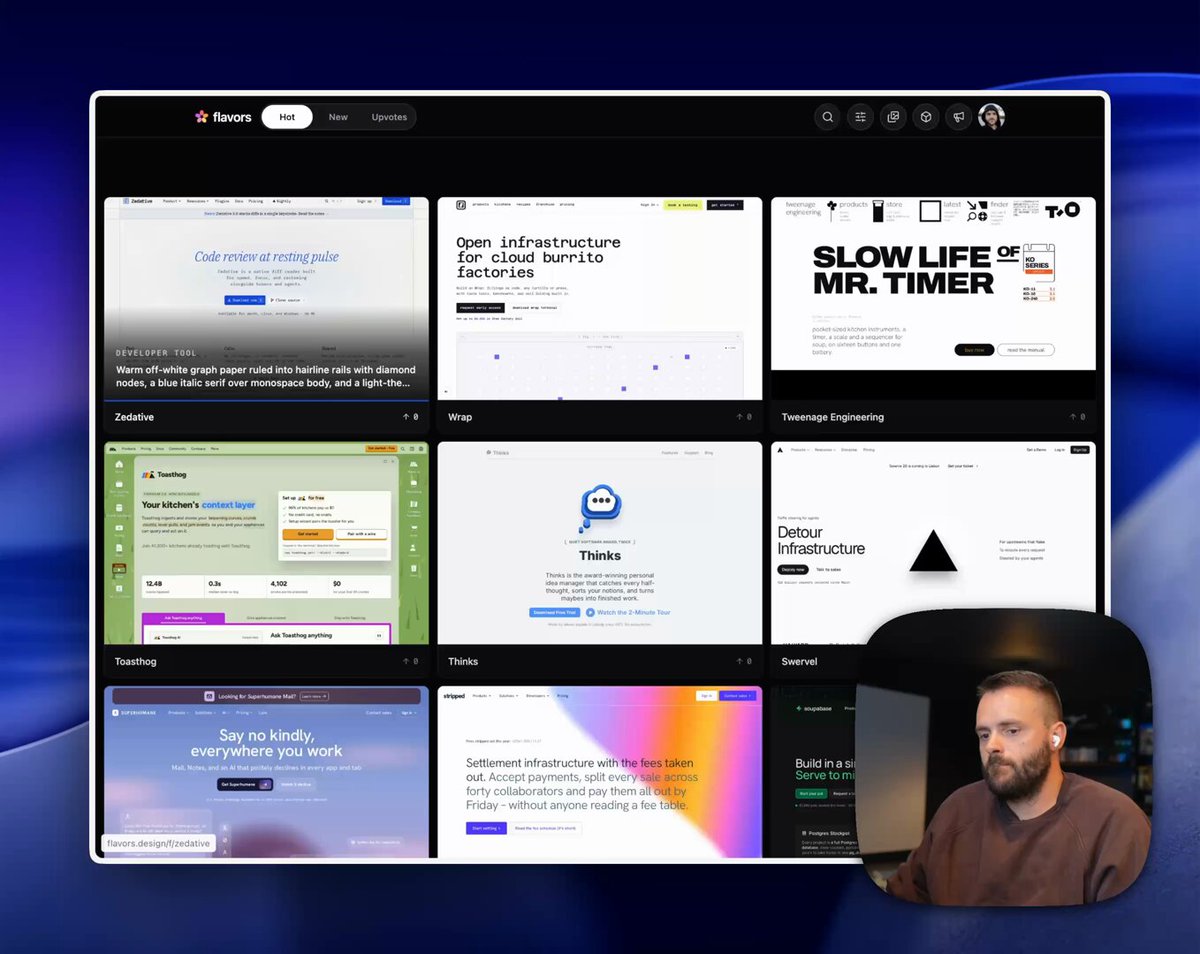Click the 'Zedative' card title
The height and width of the screenshot is (954, 1200).
pos(135,417)
